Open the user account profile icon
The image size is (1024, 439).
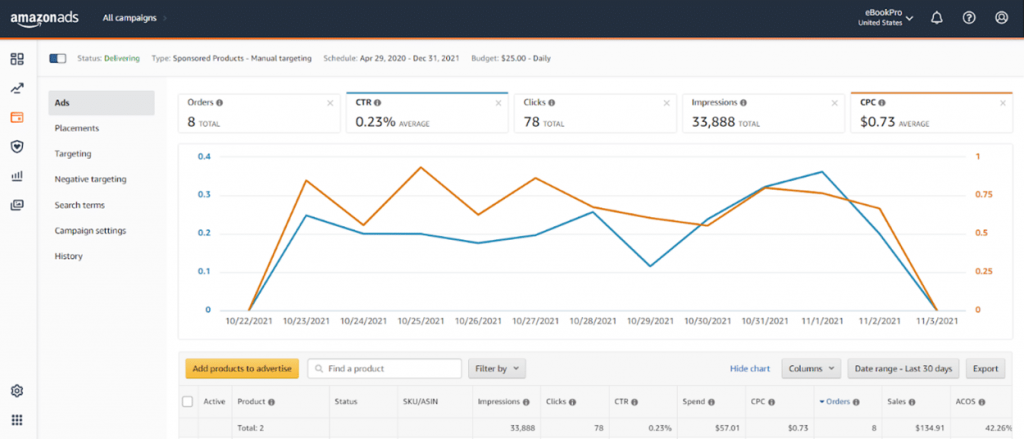point(1001,18)
